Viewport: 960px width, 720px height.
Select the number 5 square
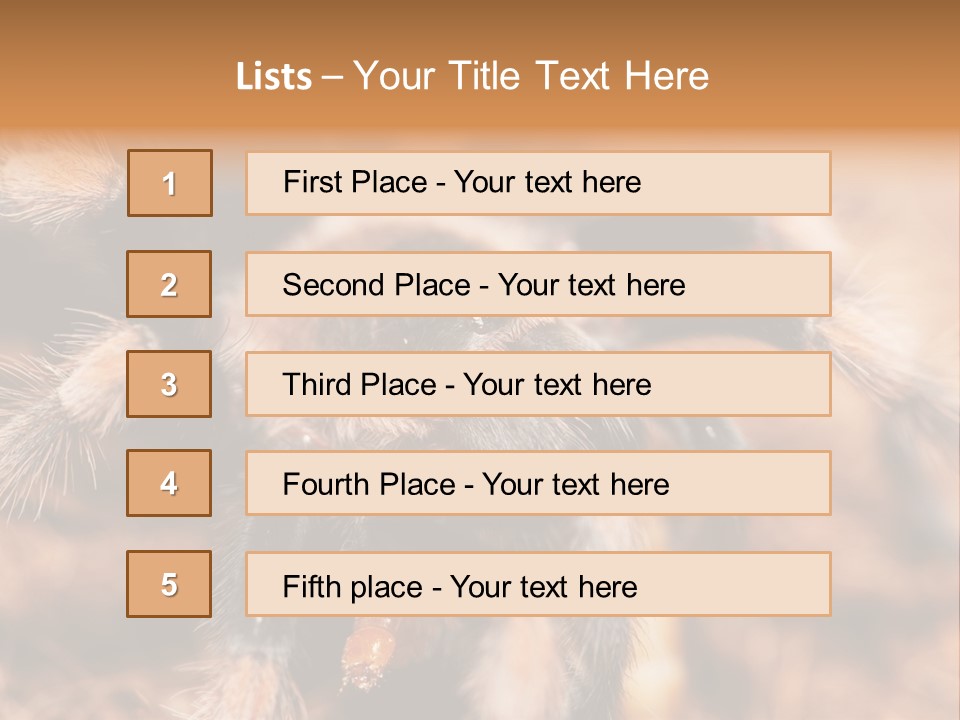(x=170, y=584)
